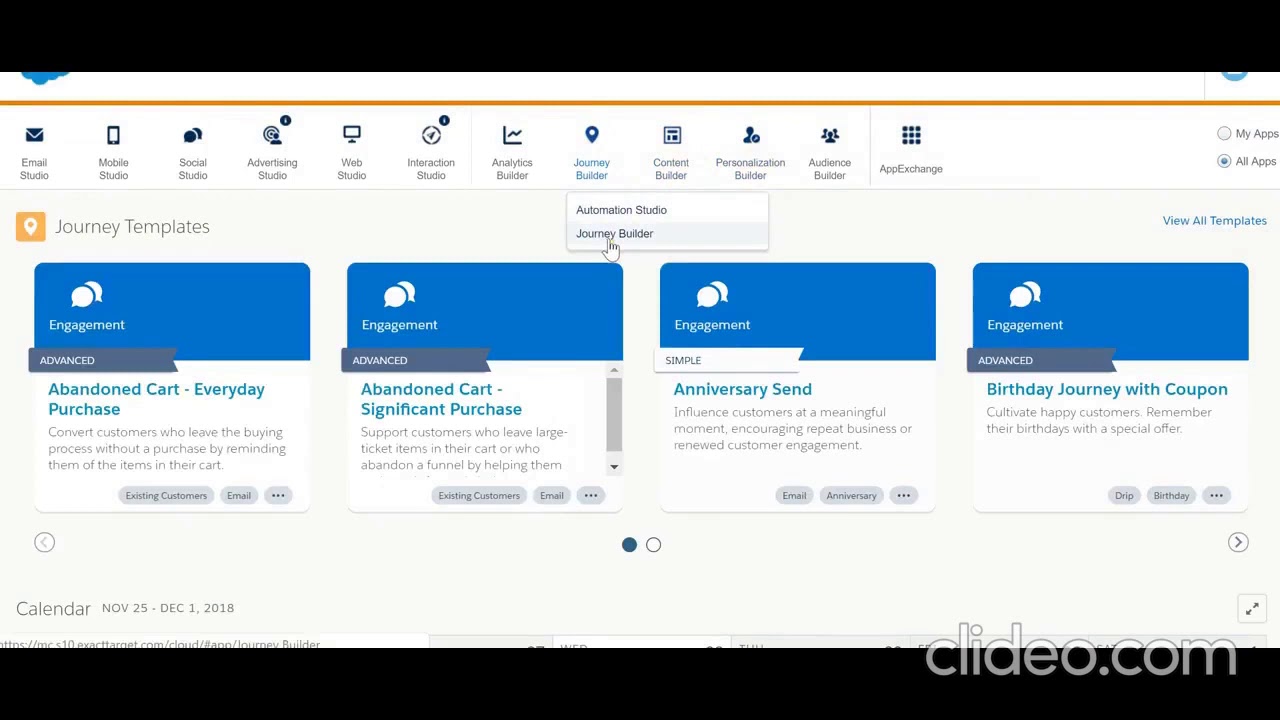Open Social Studio icon

193,135
